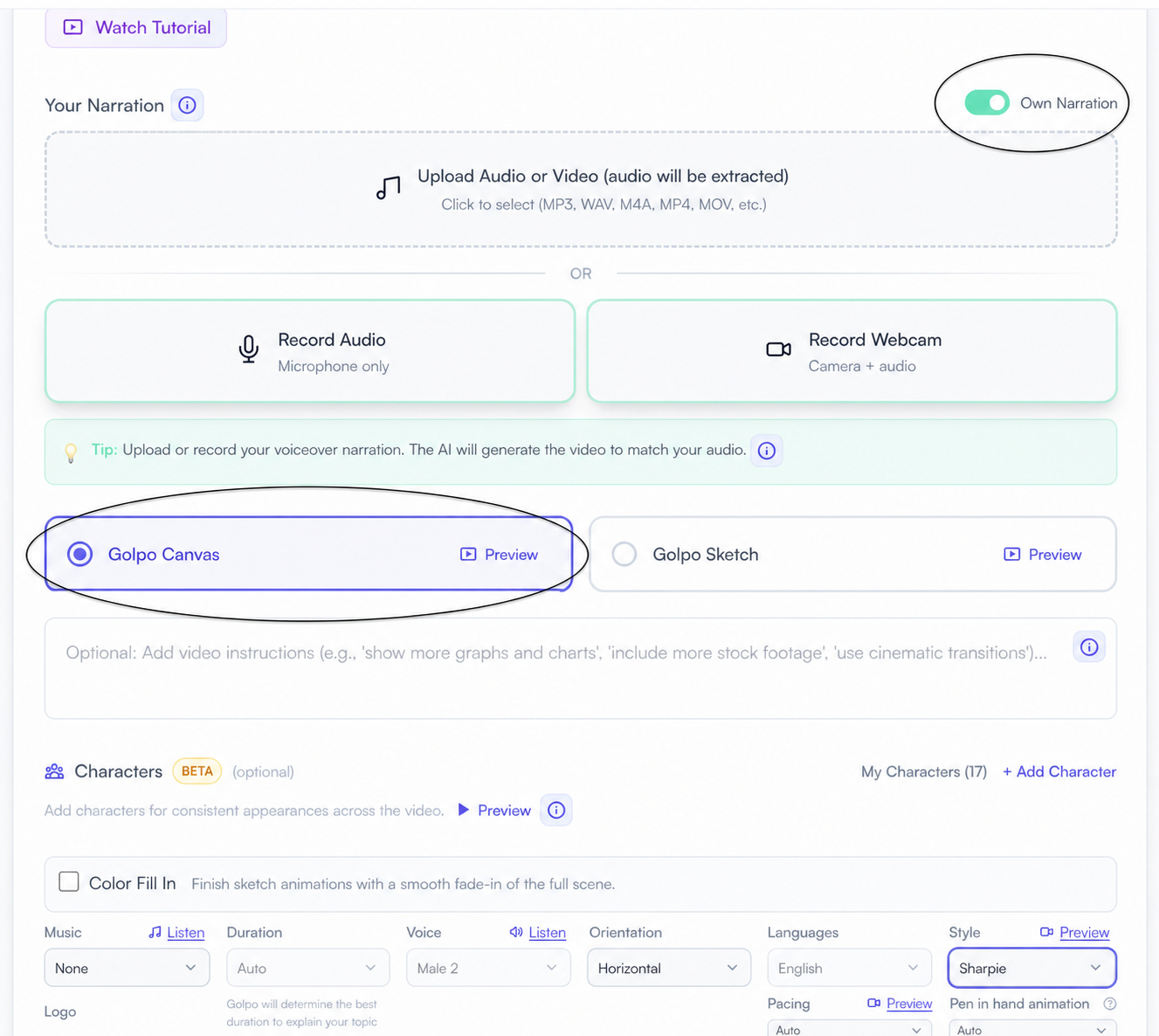
Task: Select the Golpo Sketch radio option
Action: pos(624,555)
